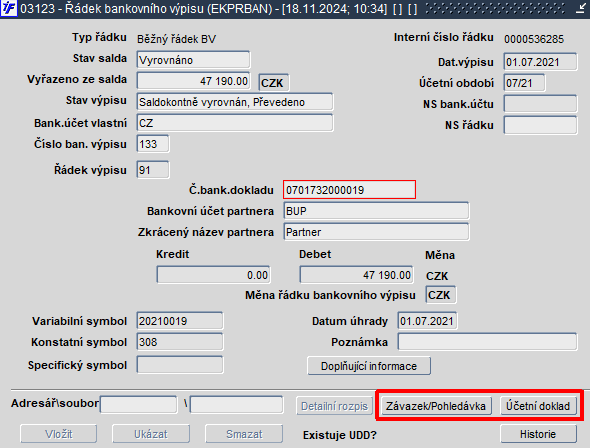The image size is (590, 448).
Task: Click the Doplňující informace button
Action: coord(369,366)
